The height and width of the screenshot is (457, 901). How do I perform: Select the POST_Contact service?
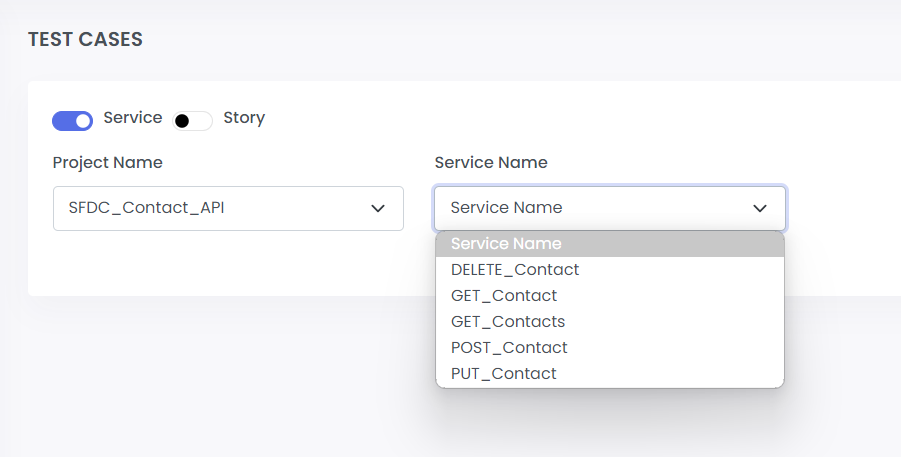click(610, 347)
